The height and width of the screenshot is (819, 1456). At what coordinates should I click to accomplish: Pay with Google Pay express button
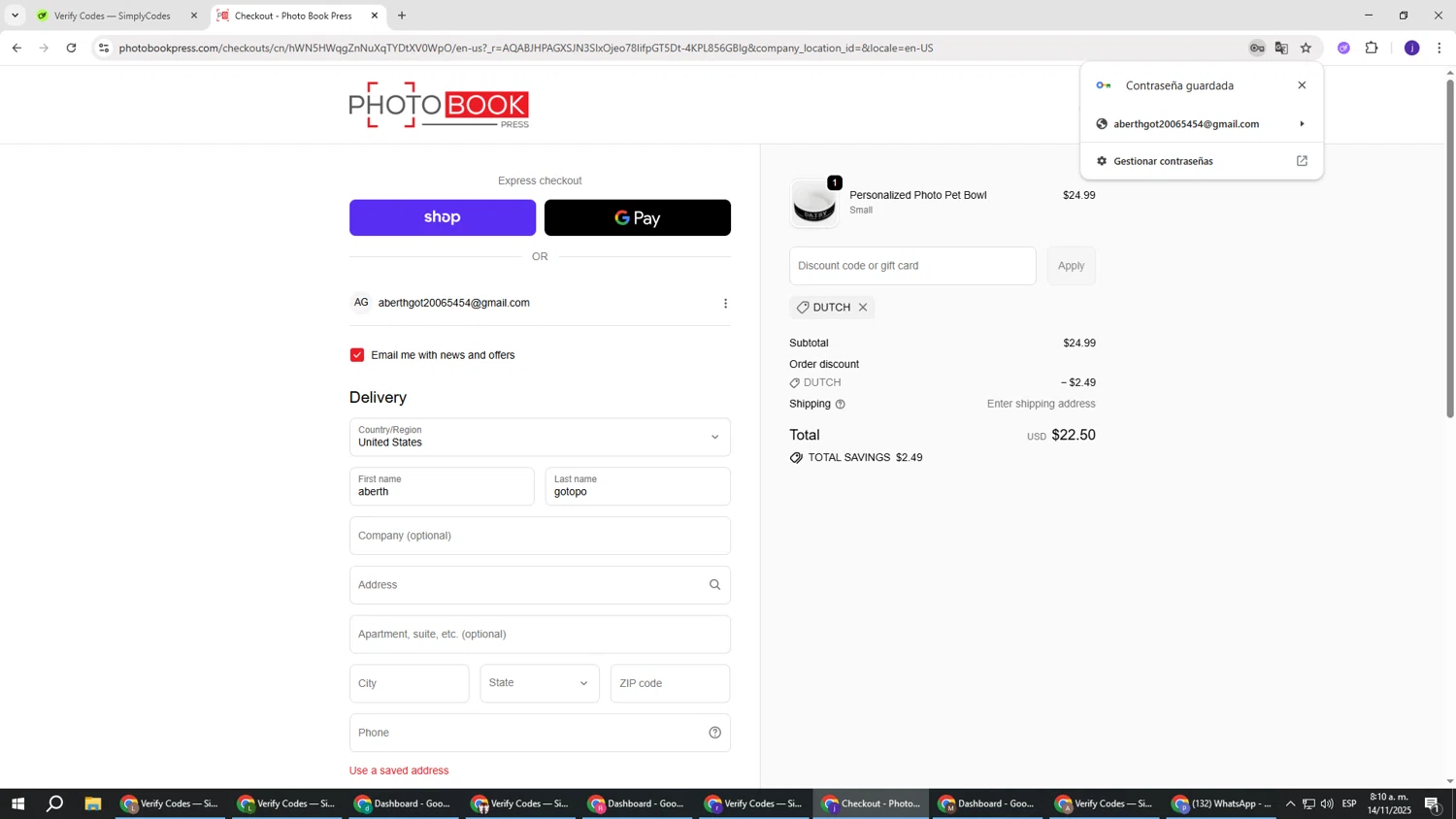[x=638, y=217]
